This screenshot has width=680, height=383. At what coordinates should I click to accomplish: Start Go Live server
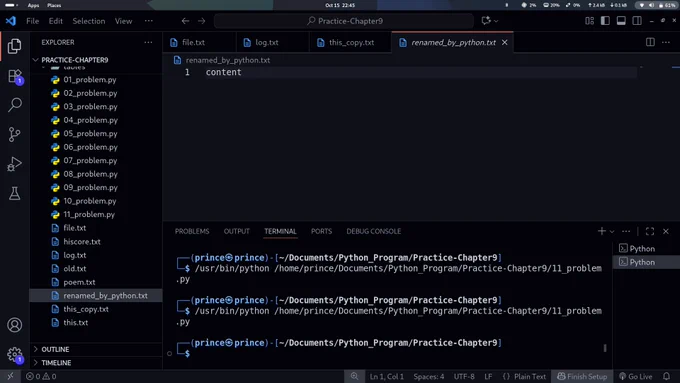pyautogui.click(x=635, y=376)
